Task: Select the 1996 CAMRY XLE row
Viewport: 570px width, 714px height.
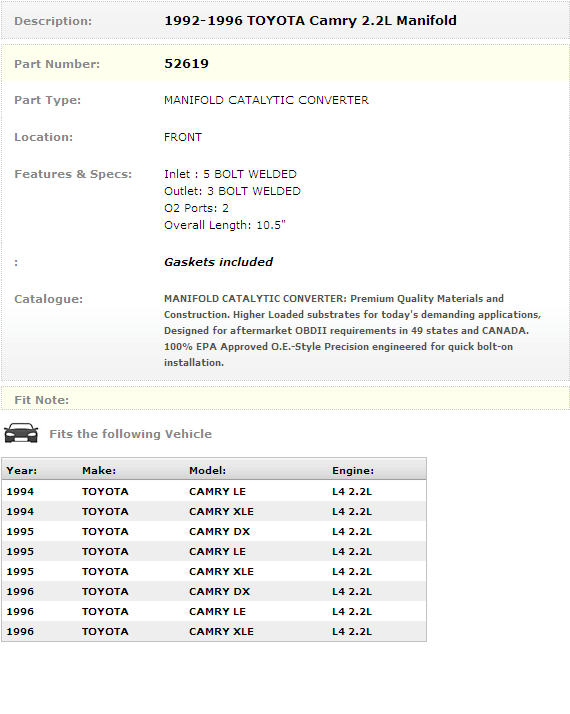Action: [x=214, y=632]
